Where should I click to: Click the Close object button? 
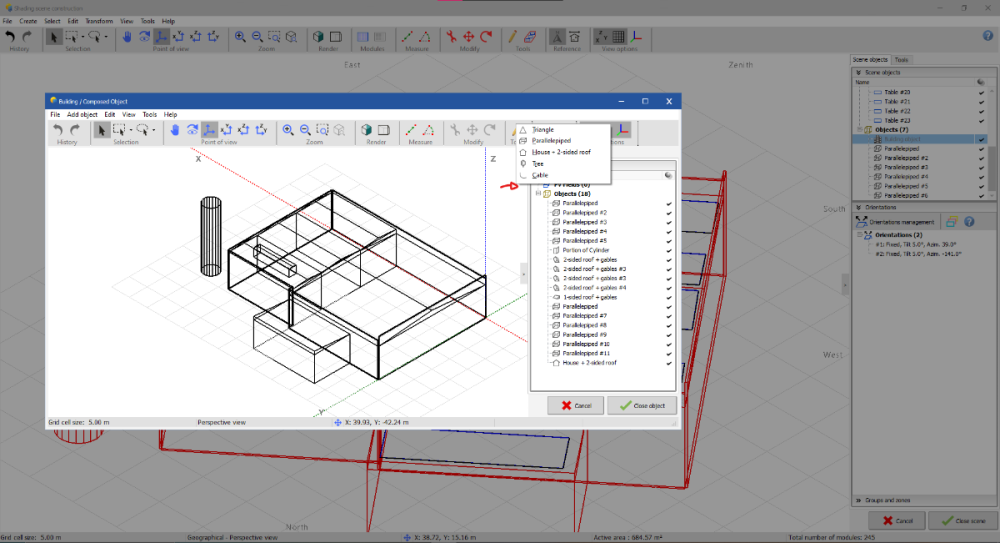click(x=642, y=405)
